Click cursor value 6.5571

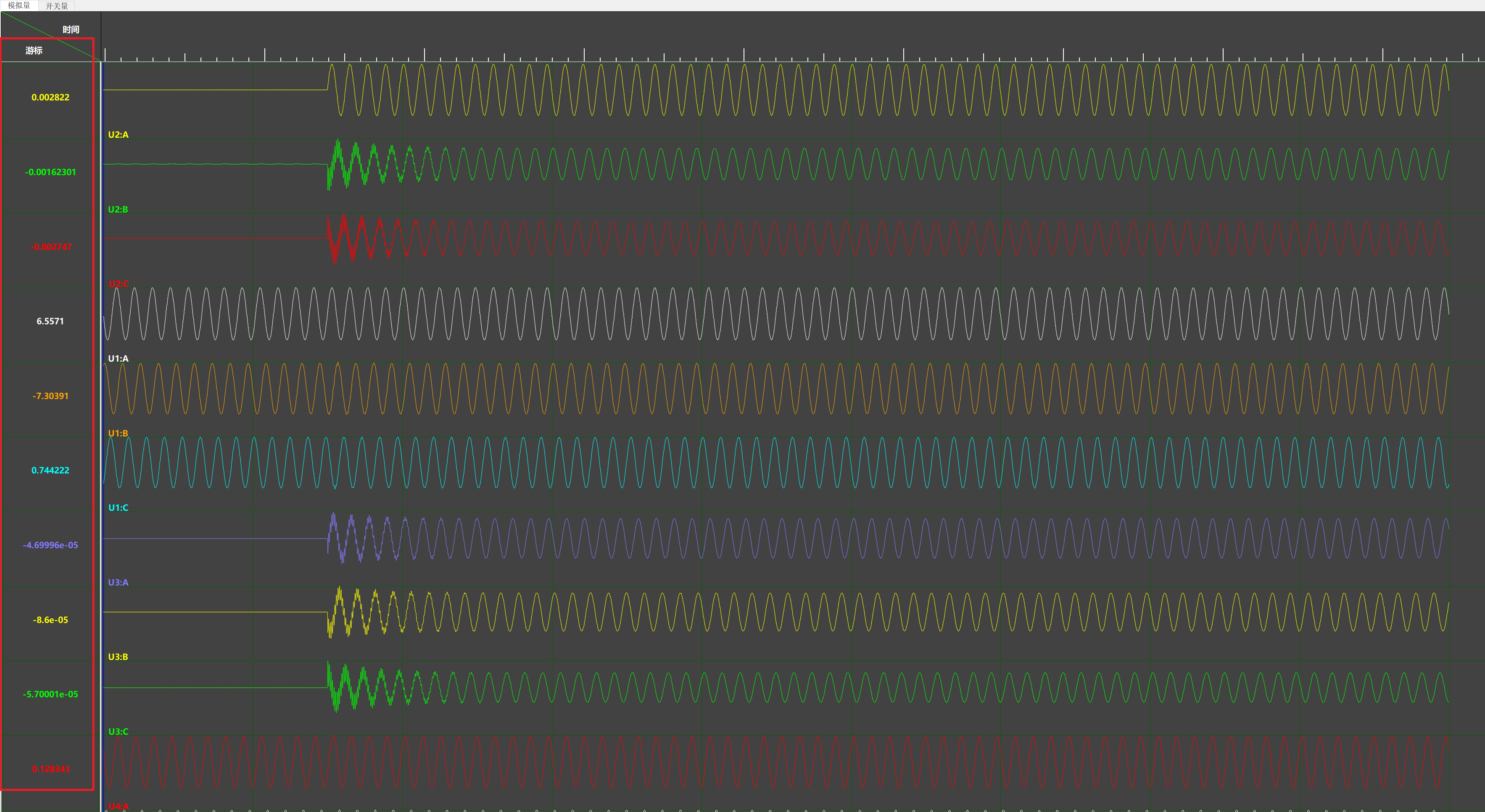pyautogui.click(x=50, y=322)
